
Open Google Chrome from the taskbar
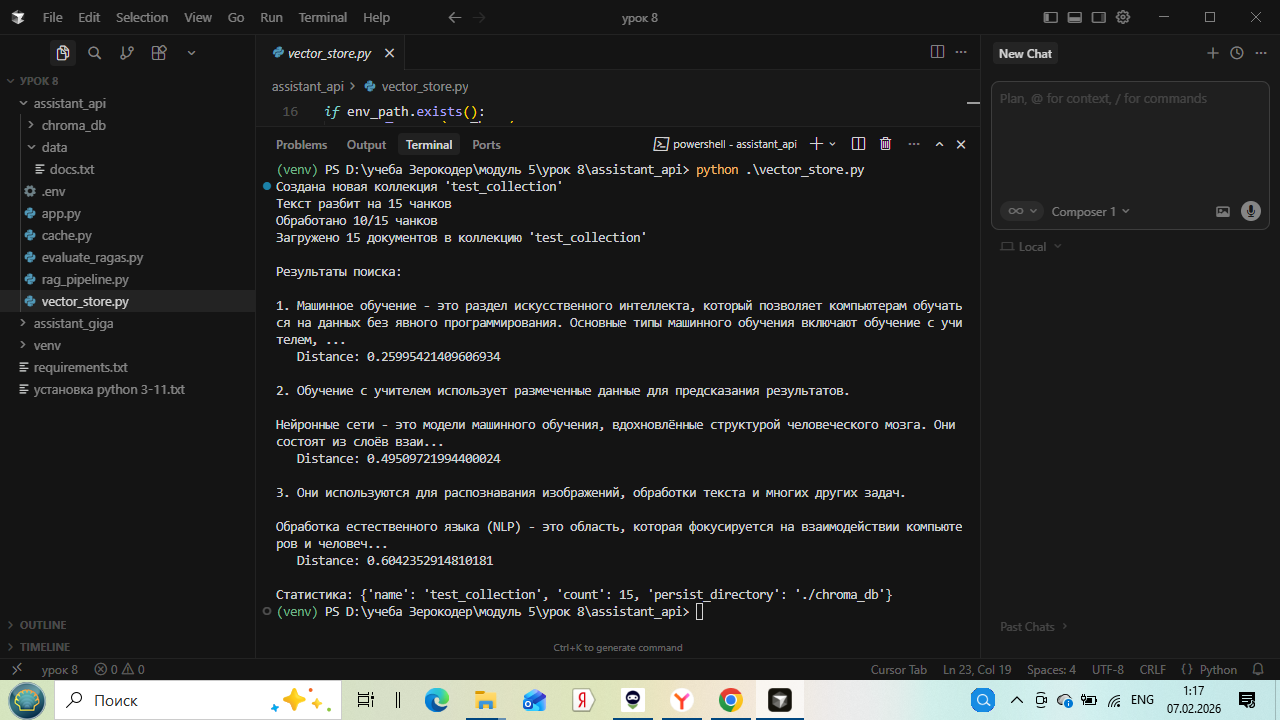click(730, 700)
